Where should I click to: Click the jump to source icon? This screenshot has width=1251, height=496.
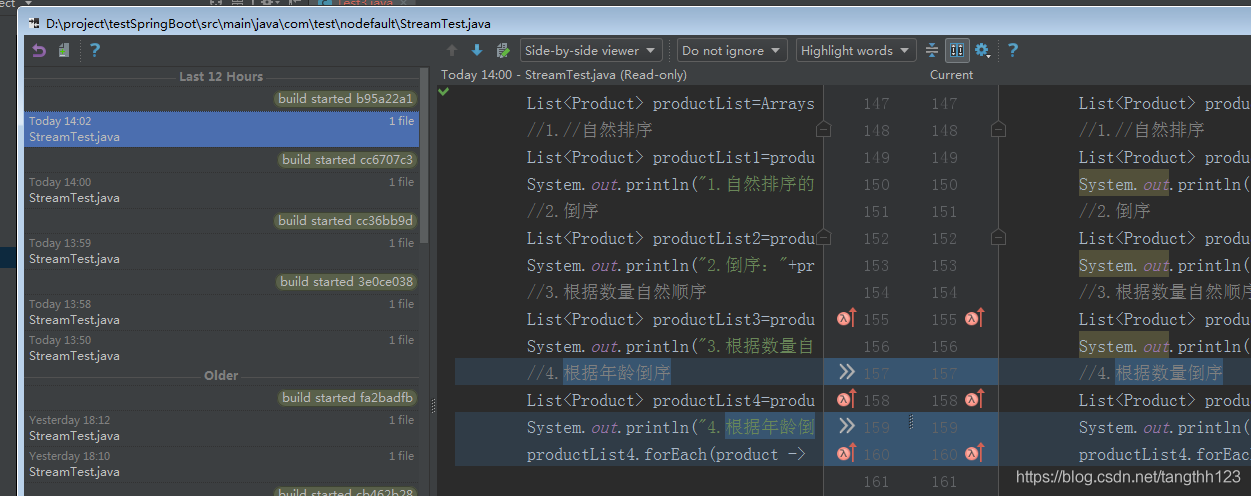503,50
